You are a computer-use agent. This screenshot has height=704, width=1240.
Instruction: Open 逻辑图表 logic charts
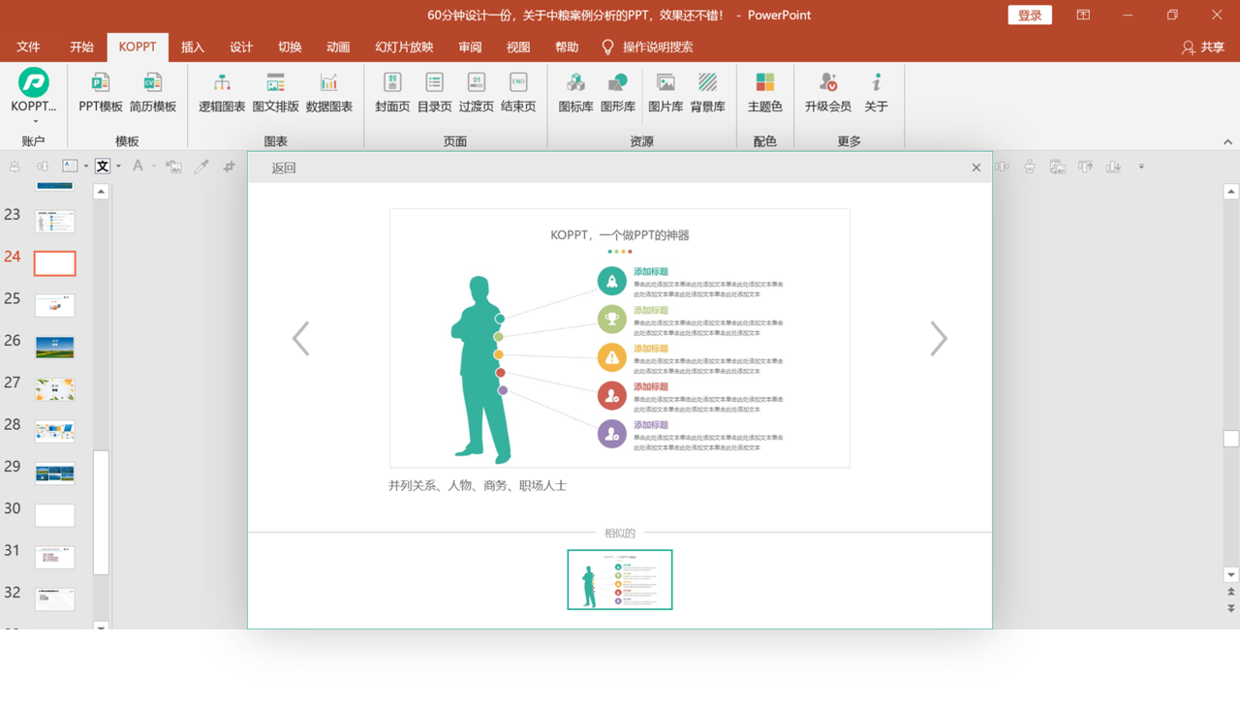[221, 92]
